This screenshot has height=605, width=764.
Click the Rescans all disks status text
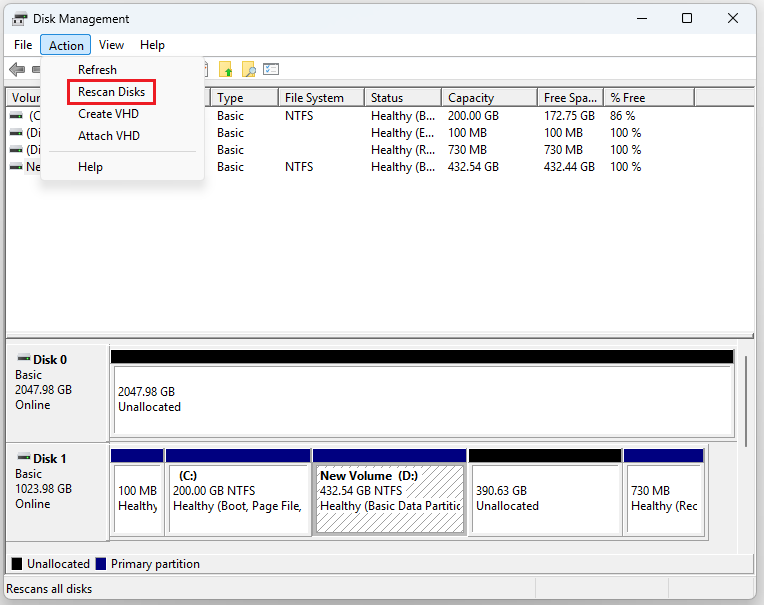pos(49,589)
